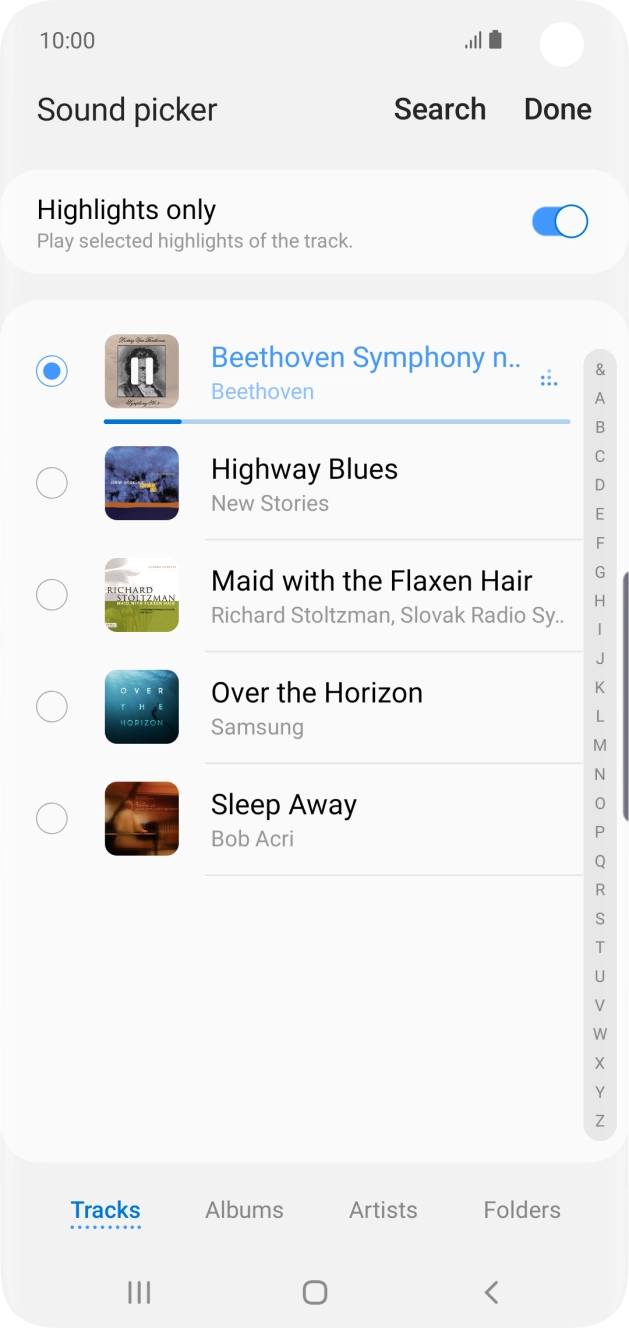Screen dimensions: 629x1328
Task: Click the Beethoven track progress bar
Action: (x=337, y=422)
